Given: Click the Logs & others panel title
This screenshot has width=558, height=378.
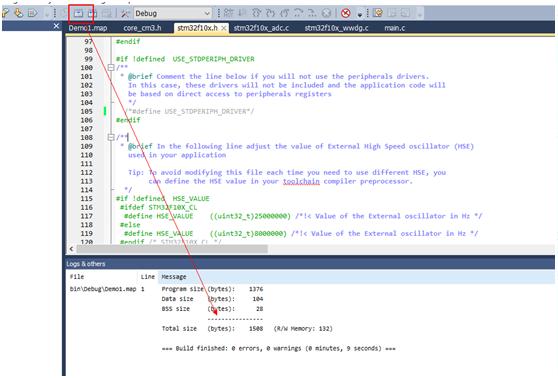Looking at the screenshot, I should pos(85,264).
